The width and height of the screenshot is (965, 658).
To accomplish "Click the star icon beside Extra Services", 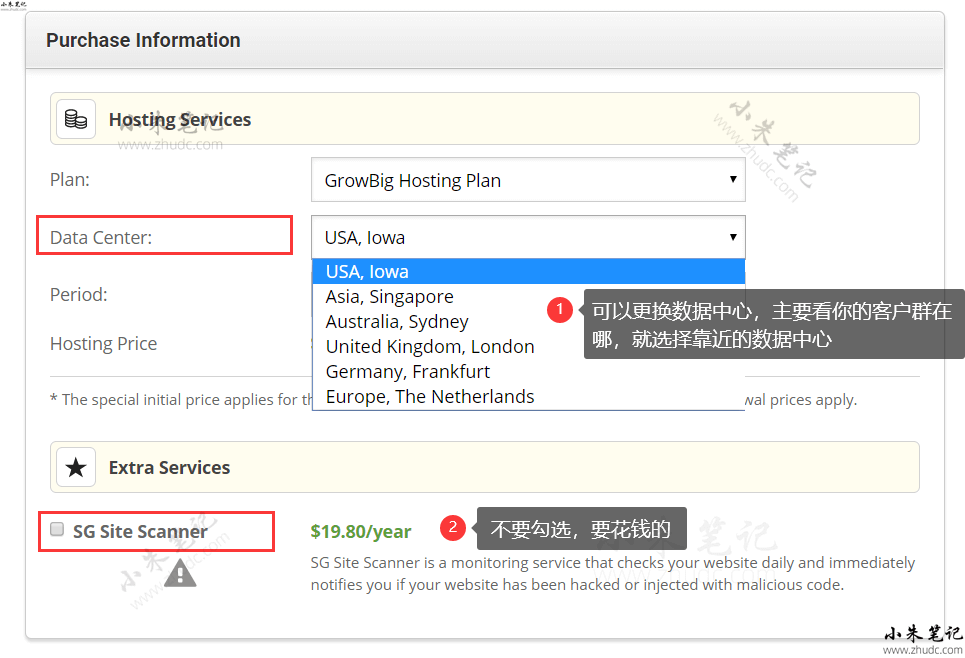I will [x=76, y=467].
